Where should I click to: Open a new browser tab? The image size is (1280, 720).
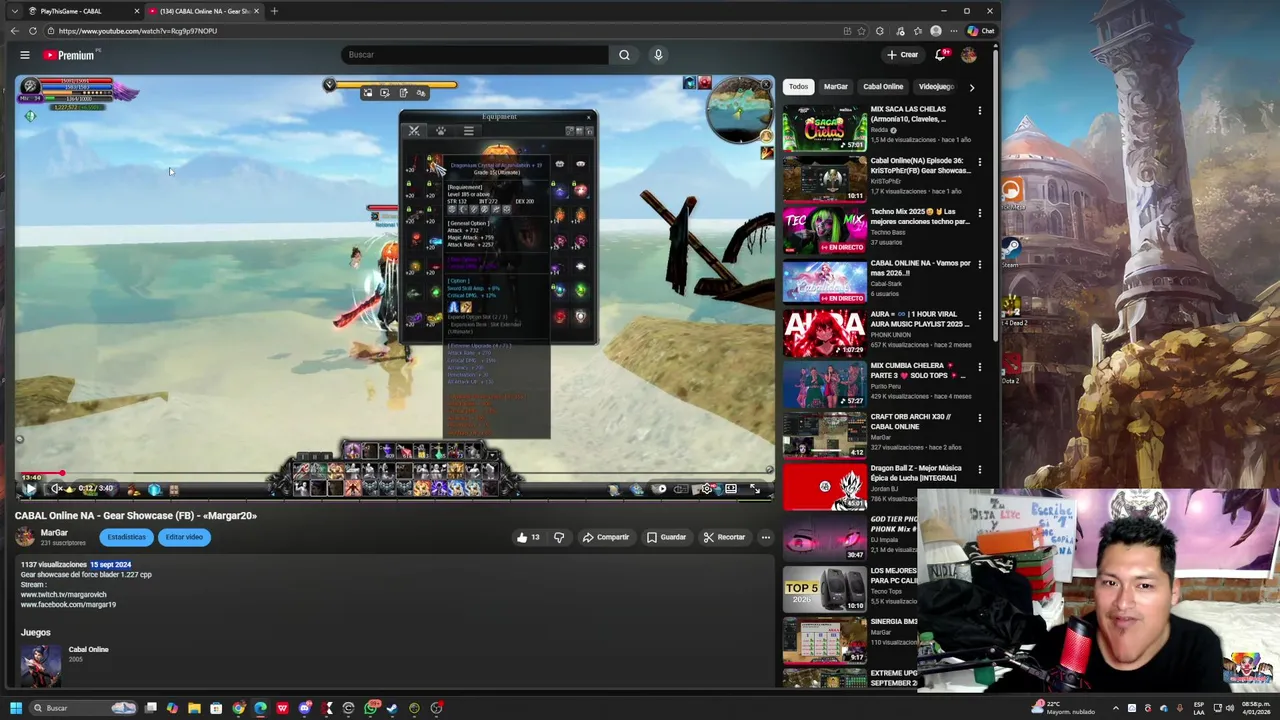coord(274,11)
